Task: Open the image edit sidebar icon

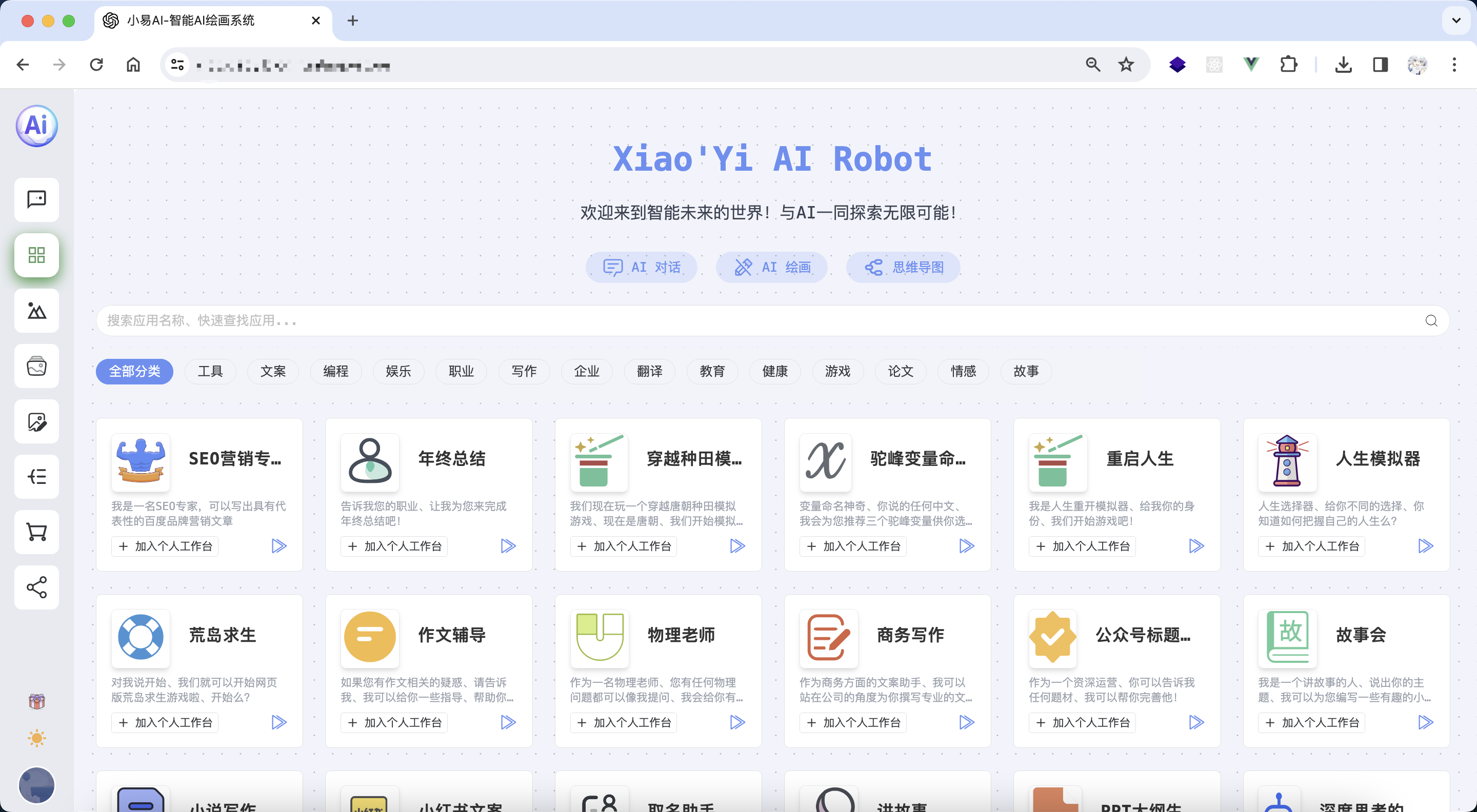Action: point(37,422)
